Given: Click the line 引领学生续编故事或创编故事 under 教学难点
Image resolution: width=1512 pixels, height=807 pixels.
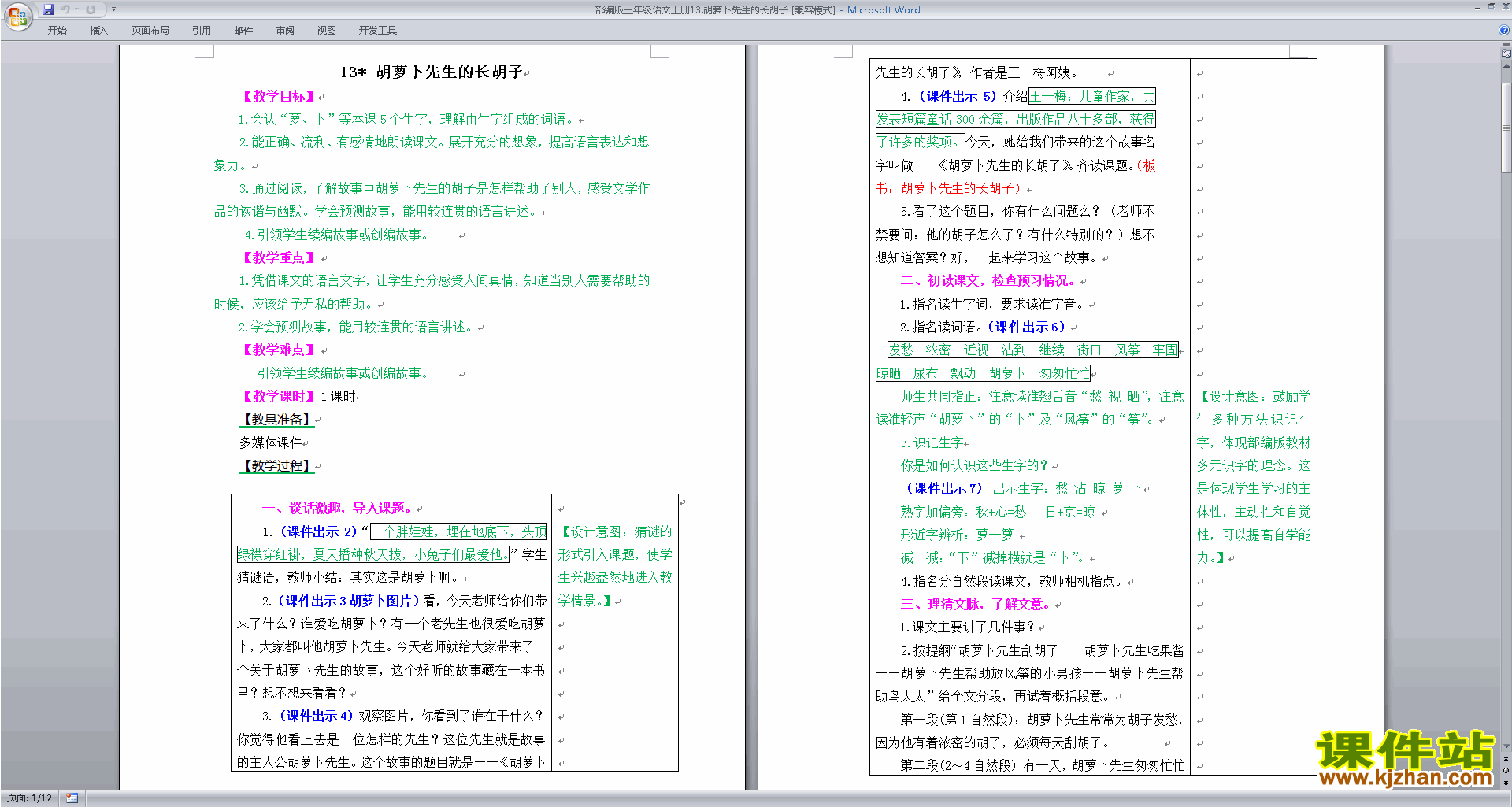Looking at the screenshot, I should click(x=343, y=373).
